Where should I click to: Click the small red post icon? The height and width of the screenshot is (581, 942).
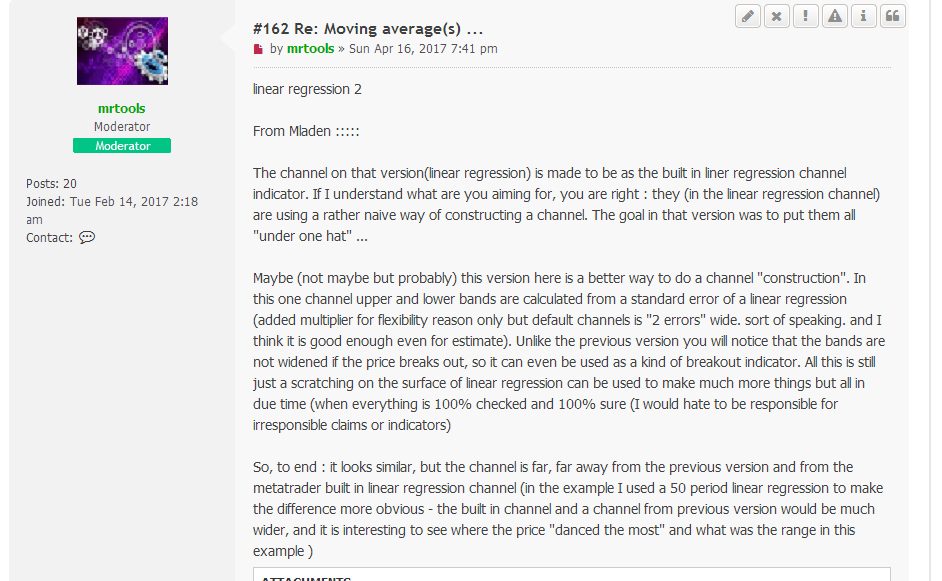(x=258, y=49)
